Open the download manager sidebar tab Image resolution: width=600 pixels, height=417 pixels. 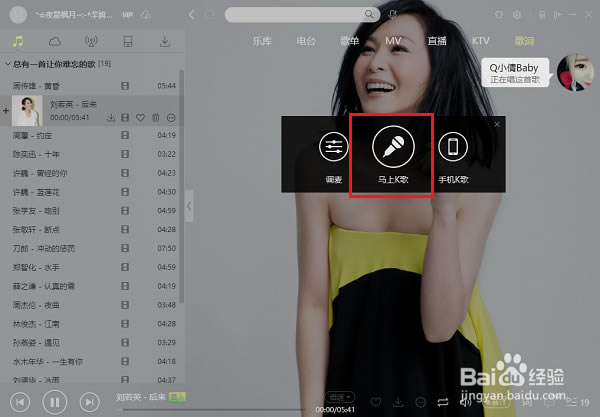pyautogui.click(x=165, y=41)
